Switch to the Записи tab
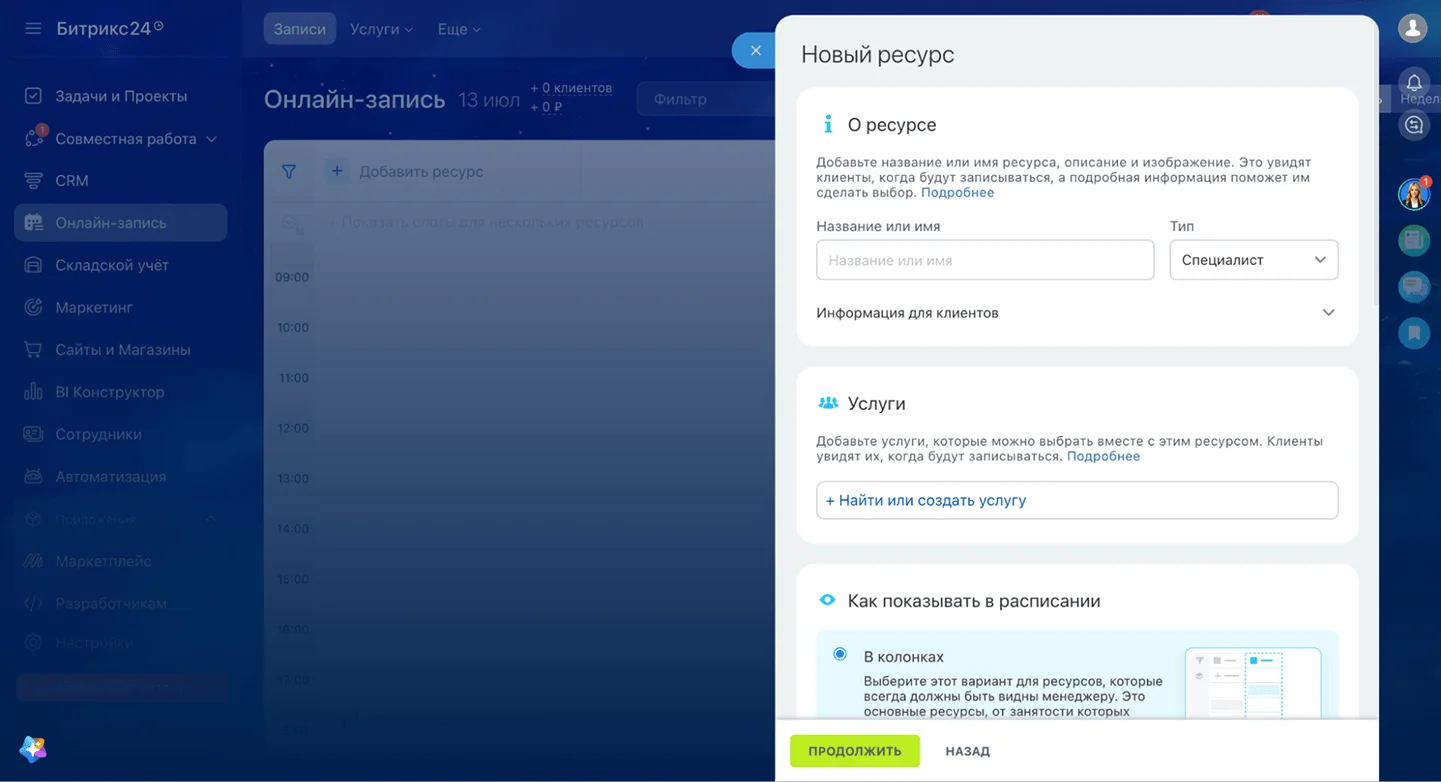The width and height of the screenshot is (1441, 782). tap(300, 29)
